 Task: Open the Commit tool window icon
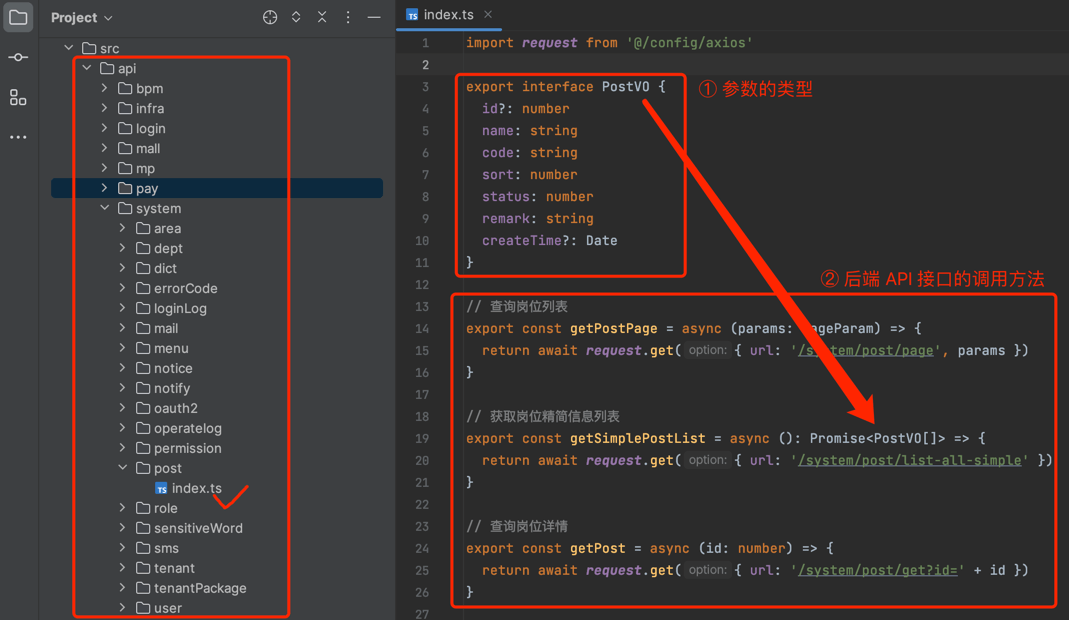(18, 57)
